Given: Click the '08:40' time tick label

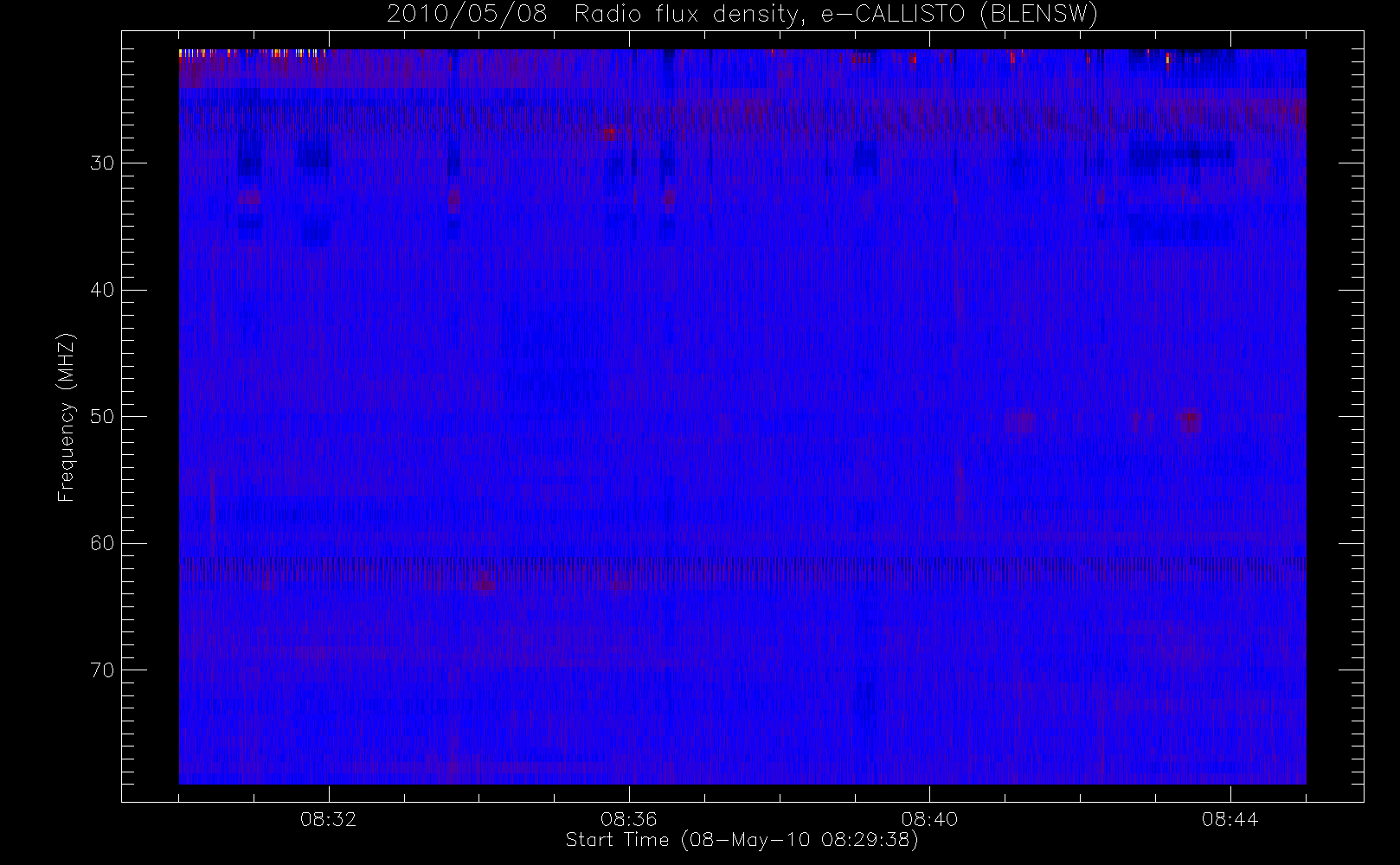Looking at the screenshot, I should pos(929,819).
